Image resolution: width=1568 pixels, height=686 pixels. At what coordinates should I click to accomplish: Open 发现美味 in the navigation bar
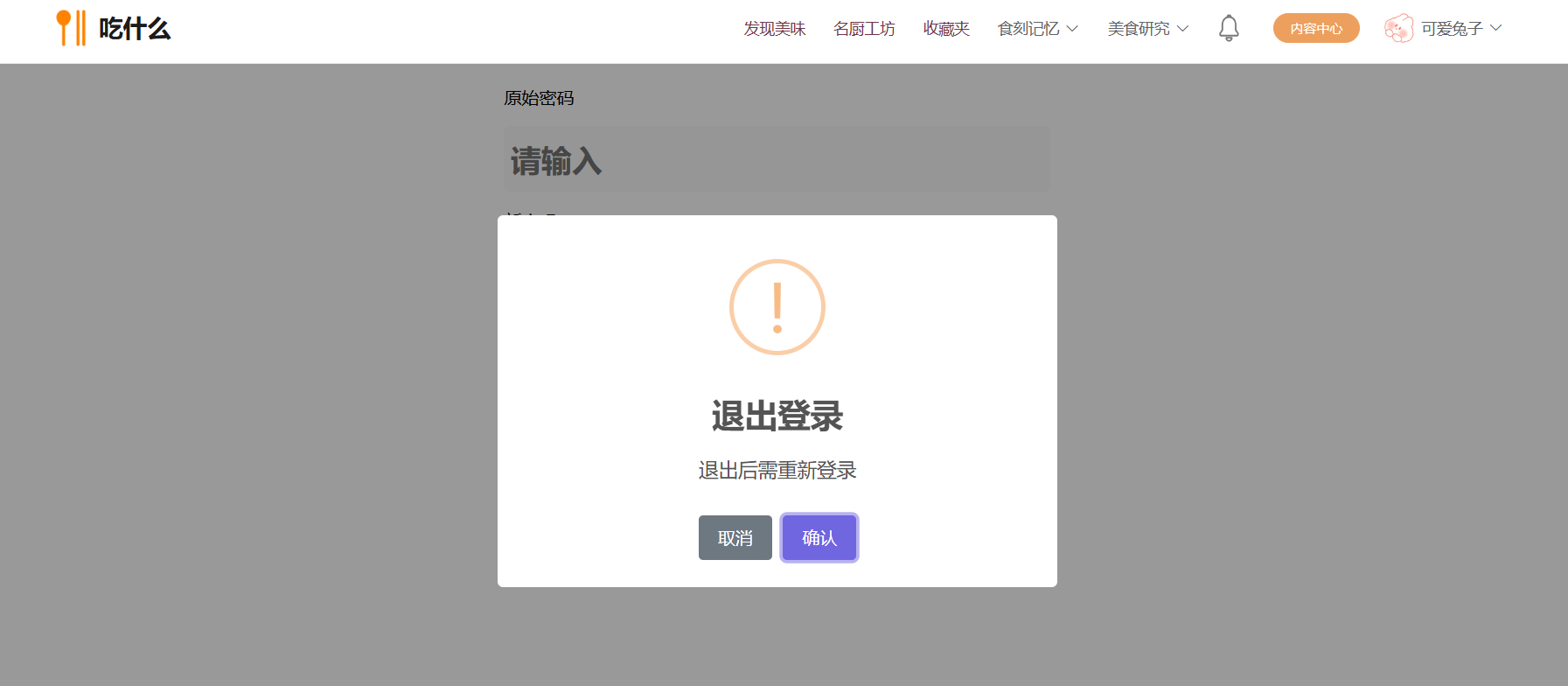[775, 29]
